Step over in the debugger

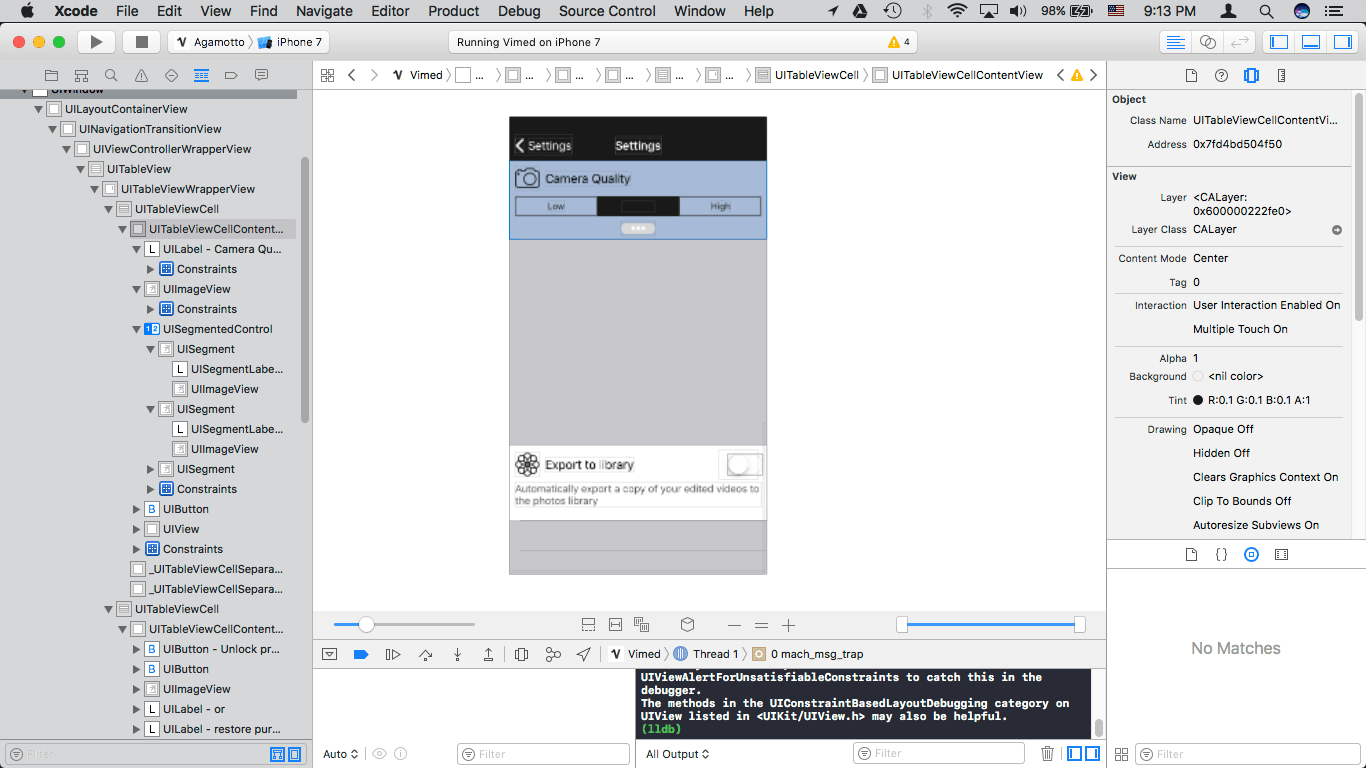[x=425, y=654]
